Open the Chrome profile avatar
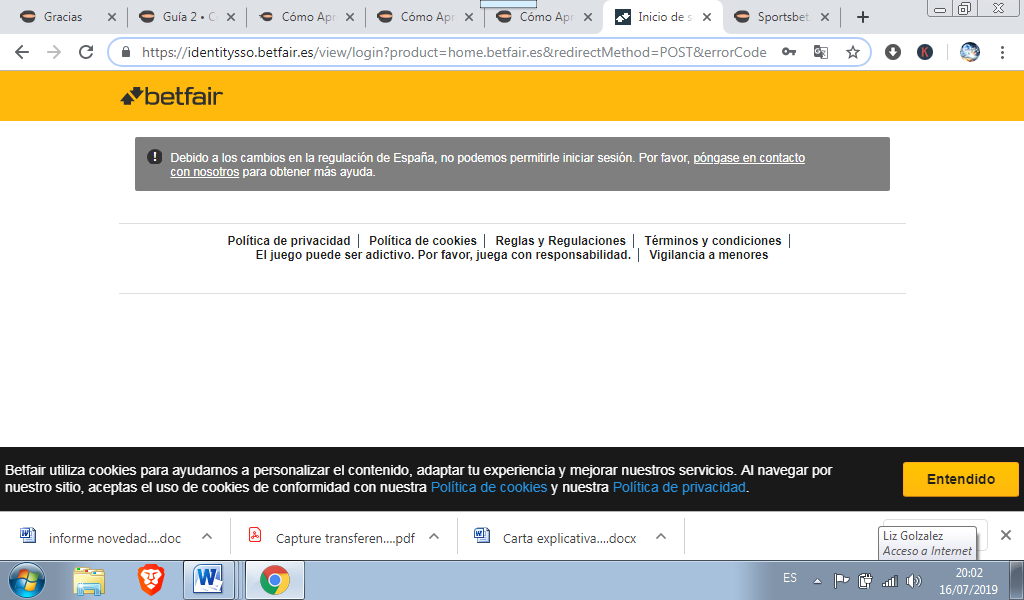The height and width of the screenshot is (600, 1024). (970, 52)
